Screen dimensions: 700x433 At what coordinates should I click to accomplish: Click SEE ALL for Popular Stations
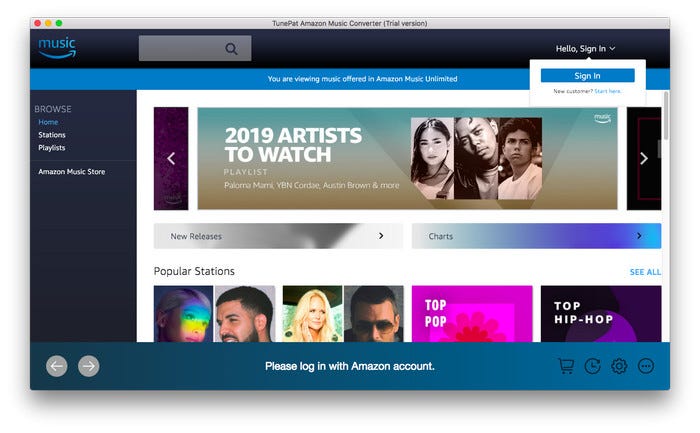tap(645, 272)
